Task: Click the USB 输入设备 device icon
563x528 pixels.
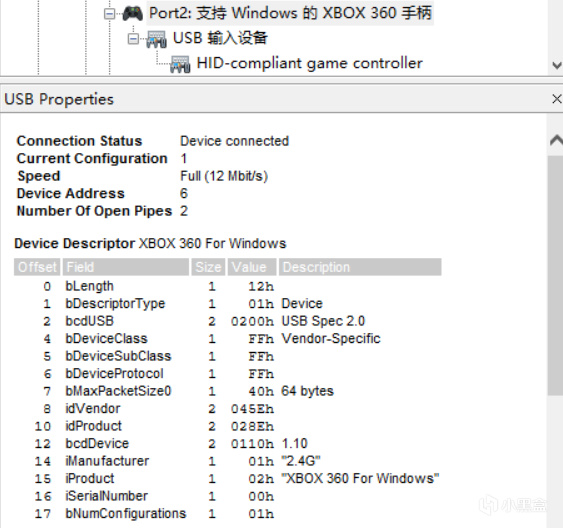Action: tap(156, 39)
